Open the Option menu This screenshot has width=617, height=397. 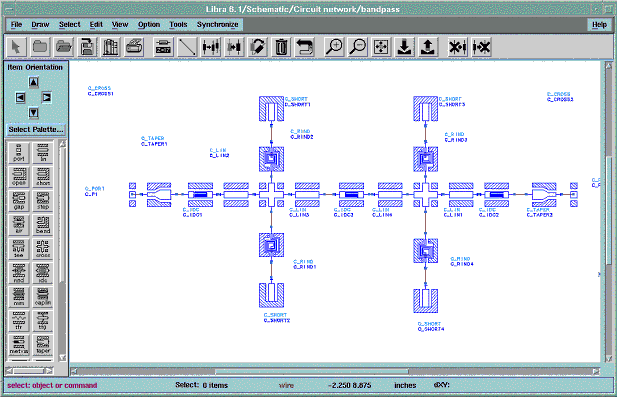tap(149, 24)
